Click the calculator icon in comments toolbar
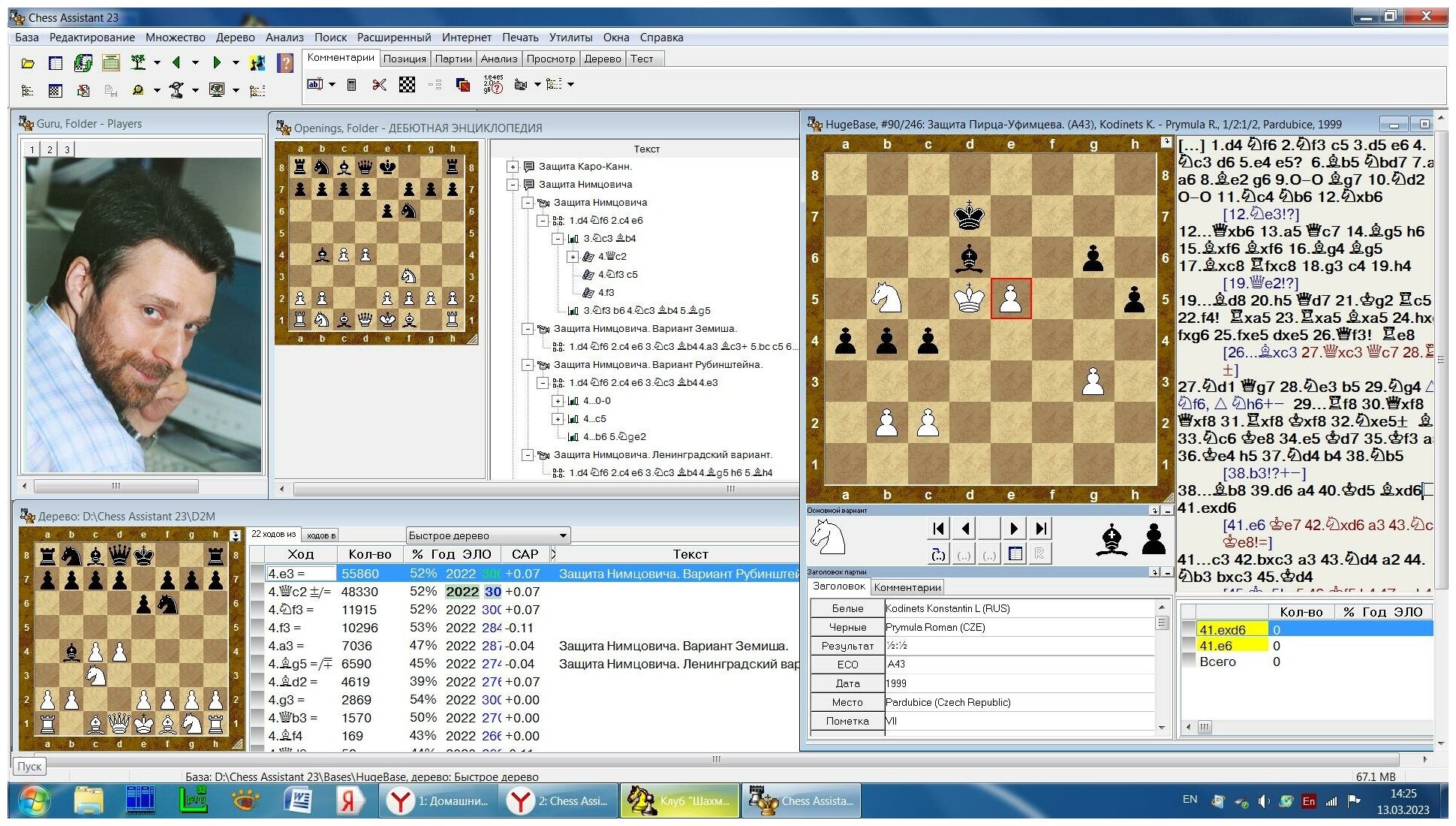 coord(351,85)
